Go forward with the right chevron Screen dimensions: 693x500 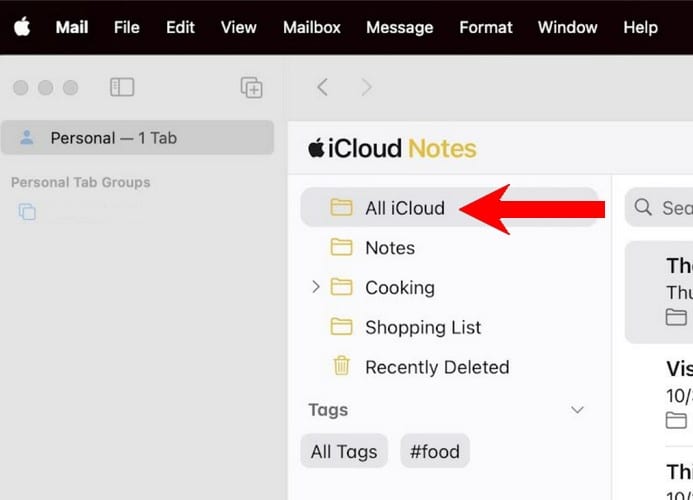point(366,88)
